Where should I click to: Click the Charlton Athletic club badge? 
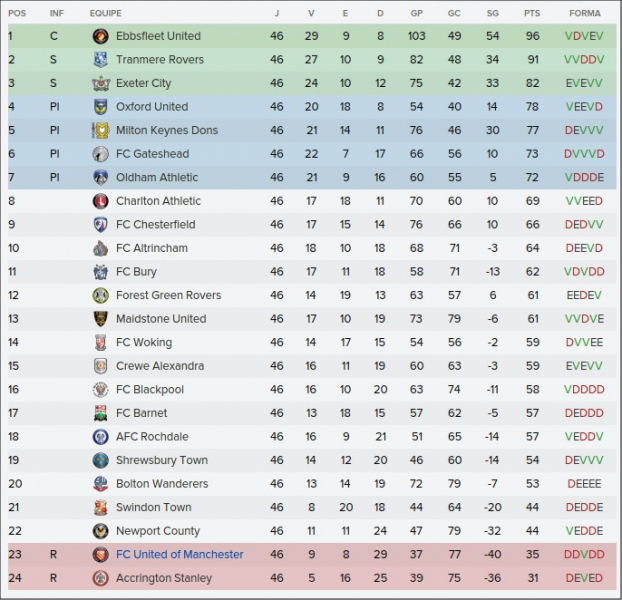100,201
